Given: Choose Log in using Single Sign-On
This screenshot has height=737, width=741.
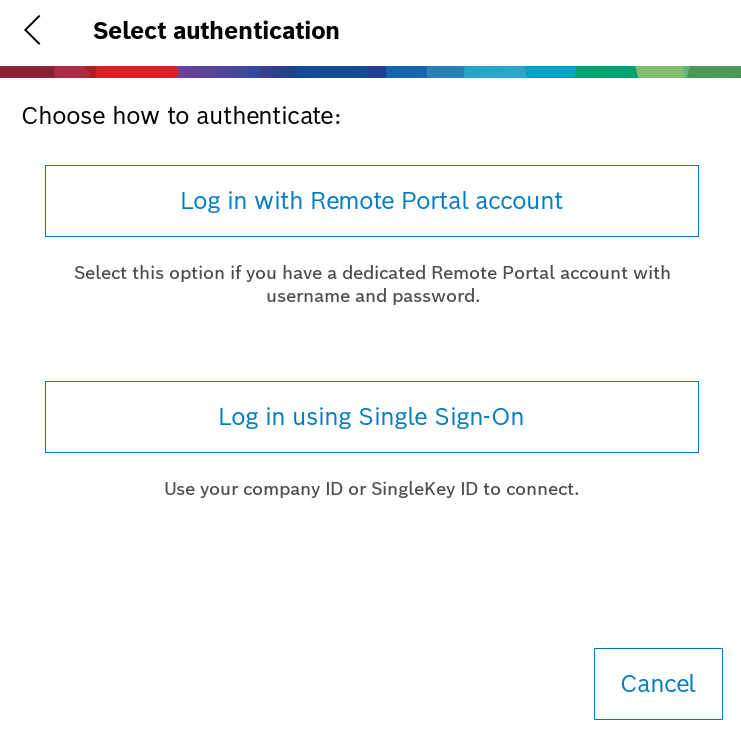Looking at the screenshot, I should click(371, 417).
